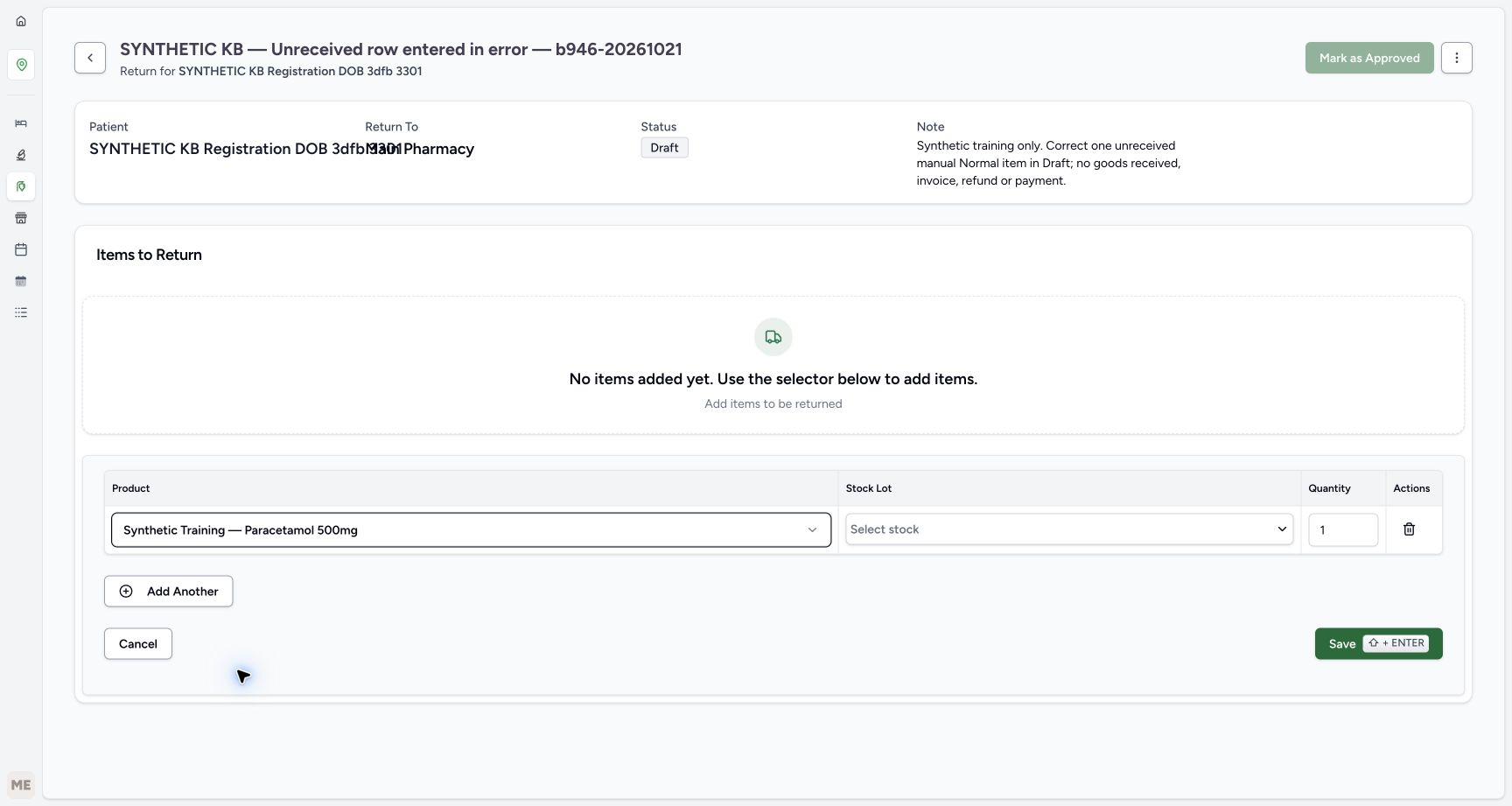Go to the home icon in sidebar

[21, 21]
